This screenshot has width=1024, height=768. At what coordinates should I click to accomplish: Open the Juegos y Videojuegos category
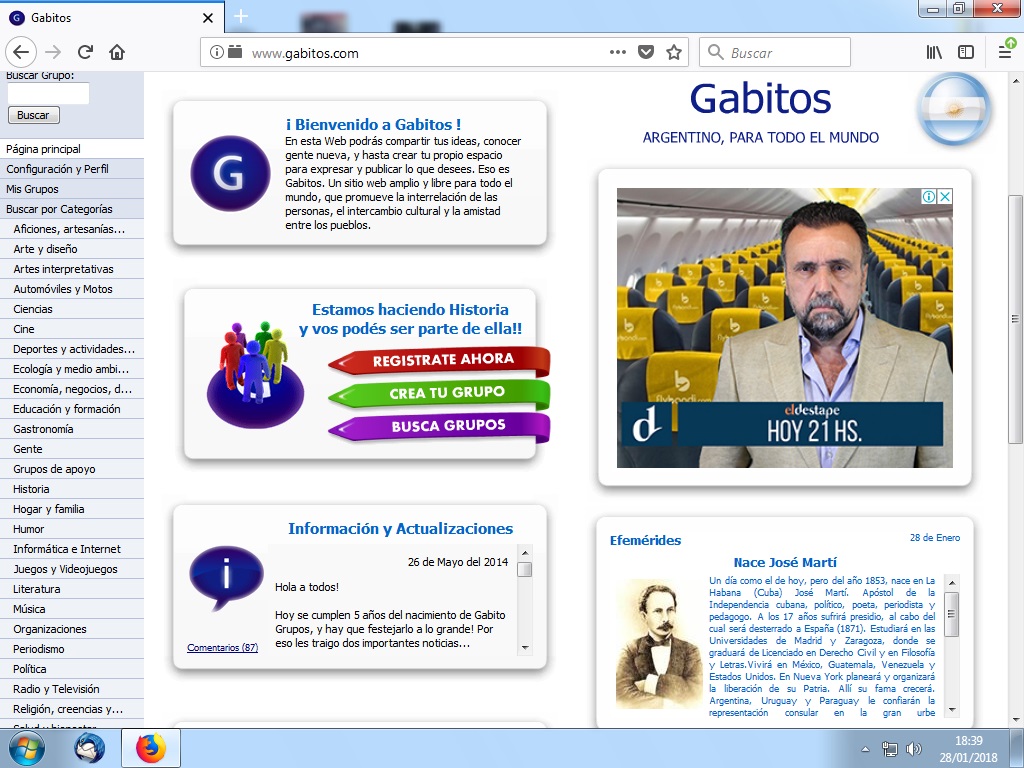(x=72, y=569)
